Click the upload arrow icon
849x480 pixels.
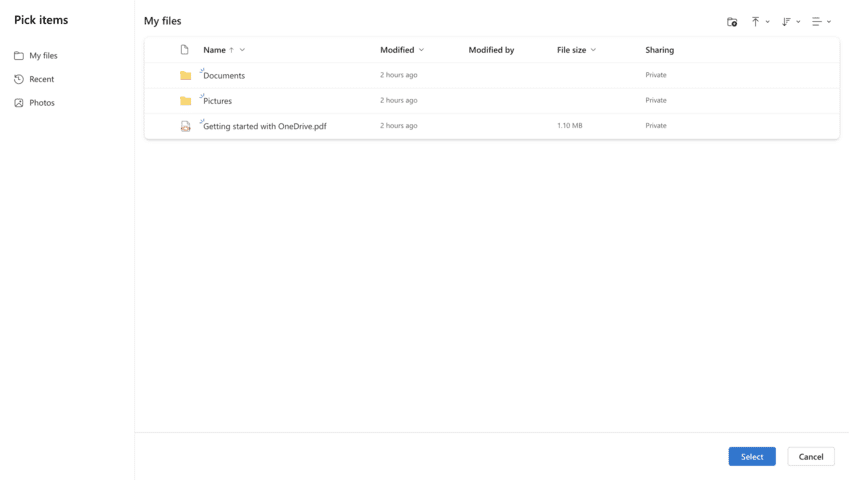pos(756,22)
